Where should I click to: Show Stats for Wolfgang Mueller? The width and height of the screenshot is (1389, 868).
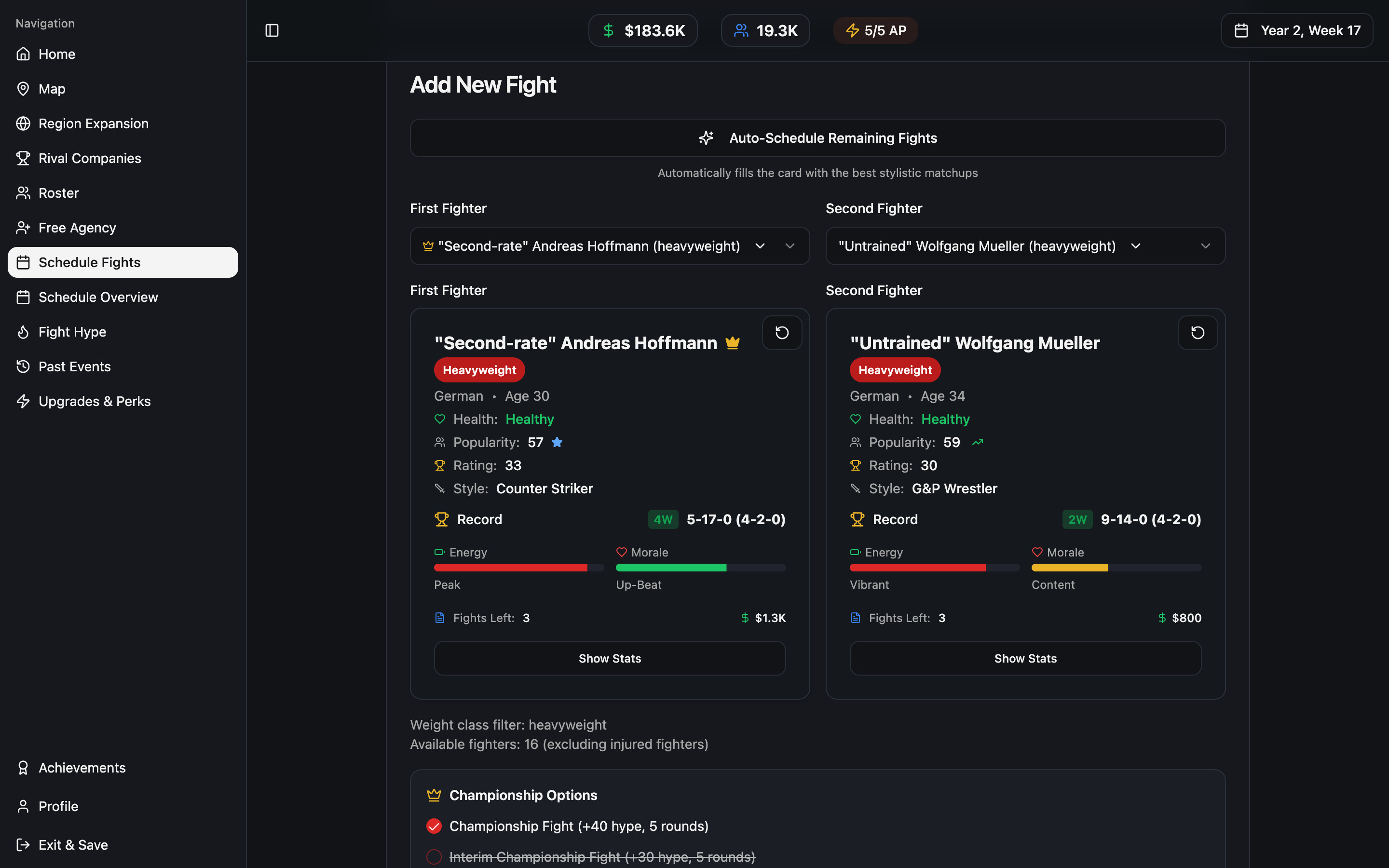pyautogui.click(x=1024, y=658)
